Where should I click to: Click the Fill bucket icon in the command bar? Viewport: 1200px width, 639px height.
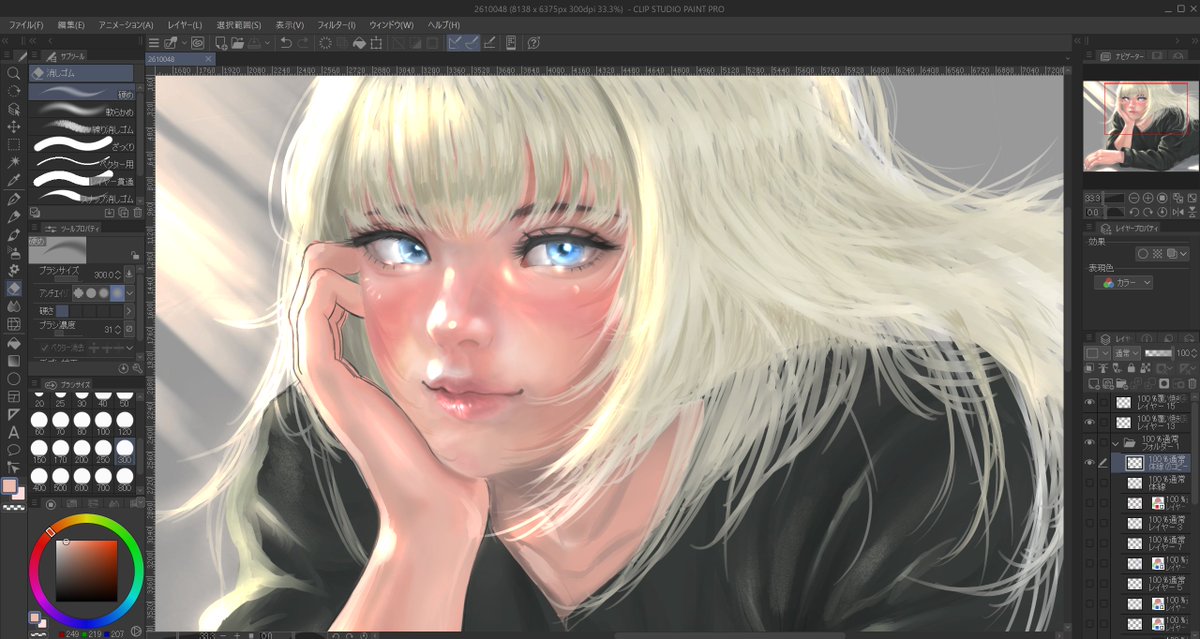click(x=359, y=43)
